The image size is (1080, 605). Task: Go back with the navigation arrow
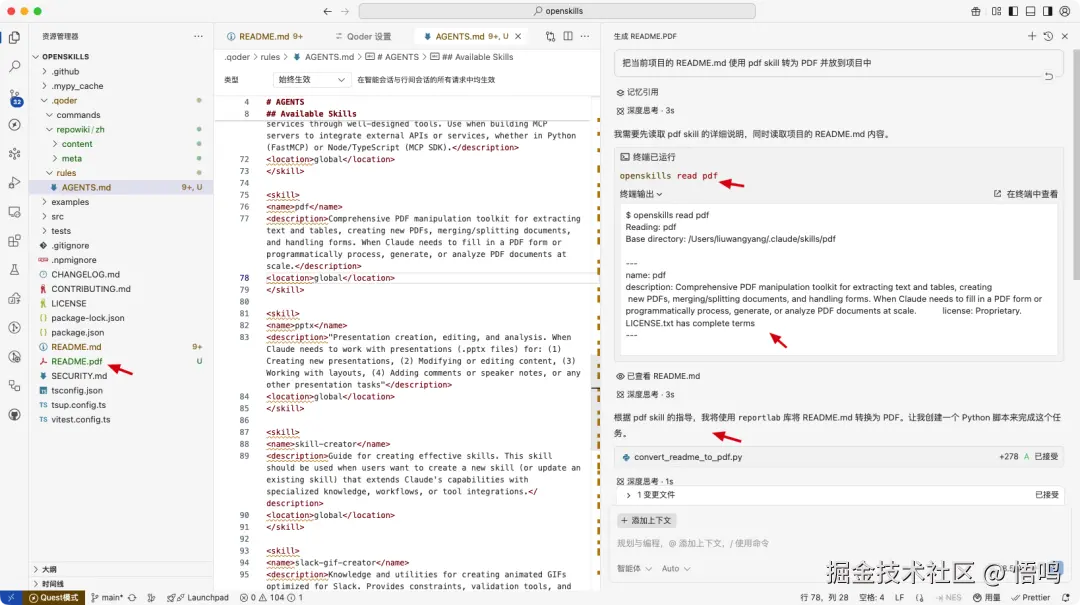pyautogui.click(x=327, y=11)
